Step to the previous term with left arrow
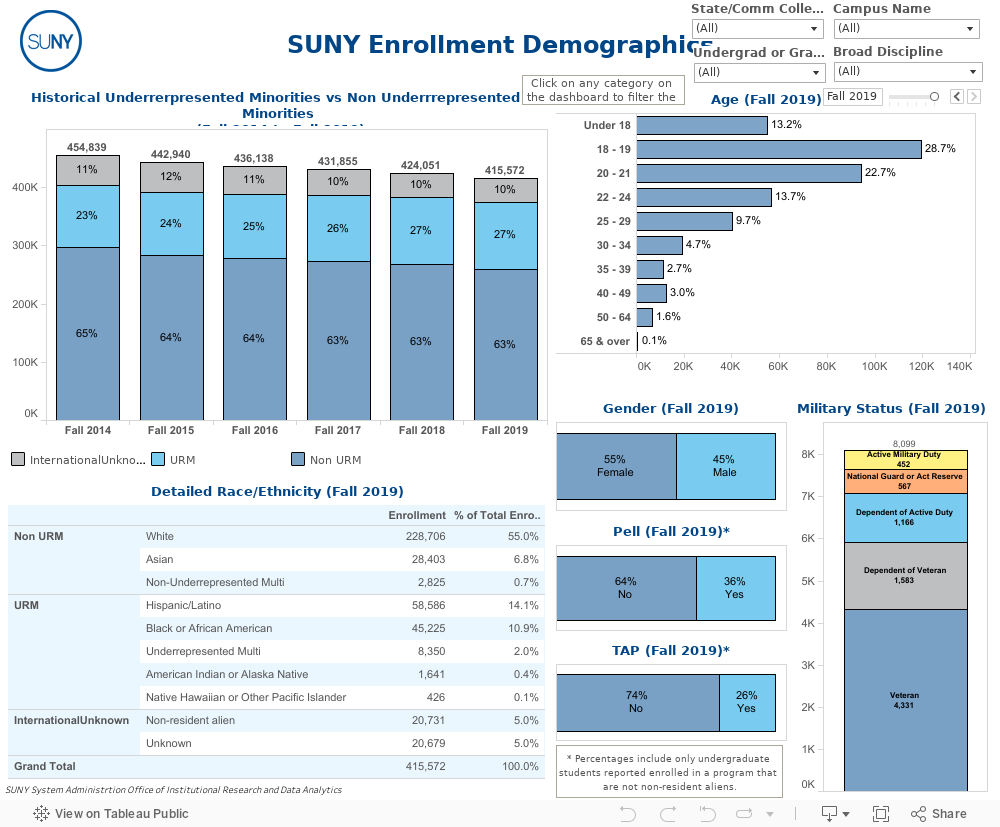This screenshot has height=827, width=1000. [x=957, y=96]
